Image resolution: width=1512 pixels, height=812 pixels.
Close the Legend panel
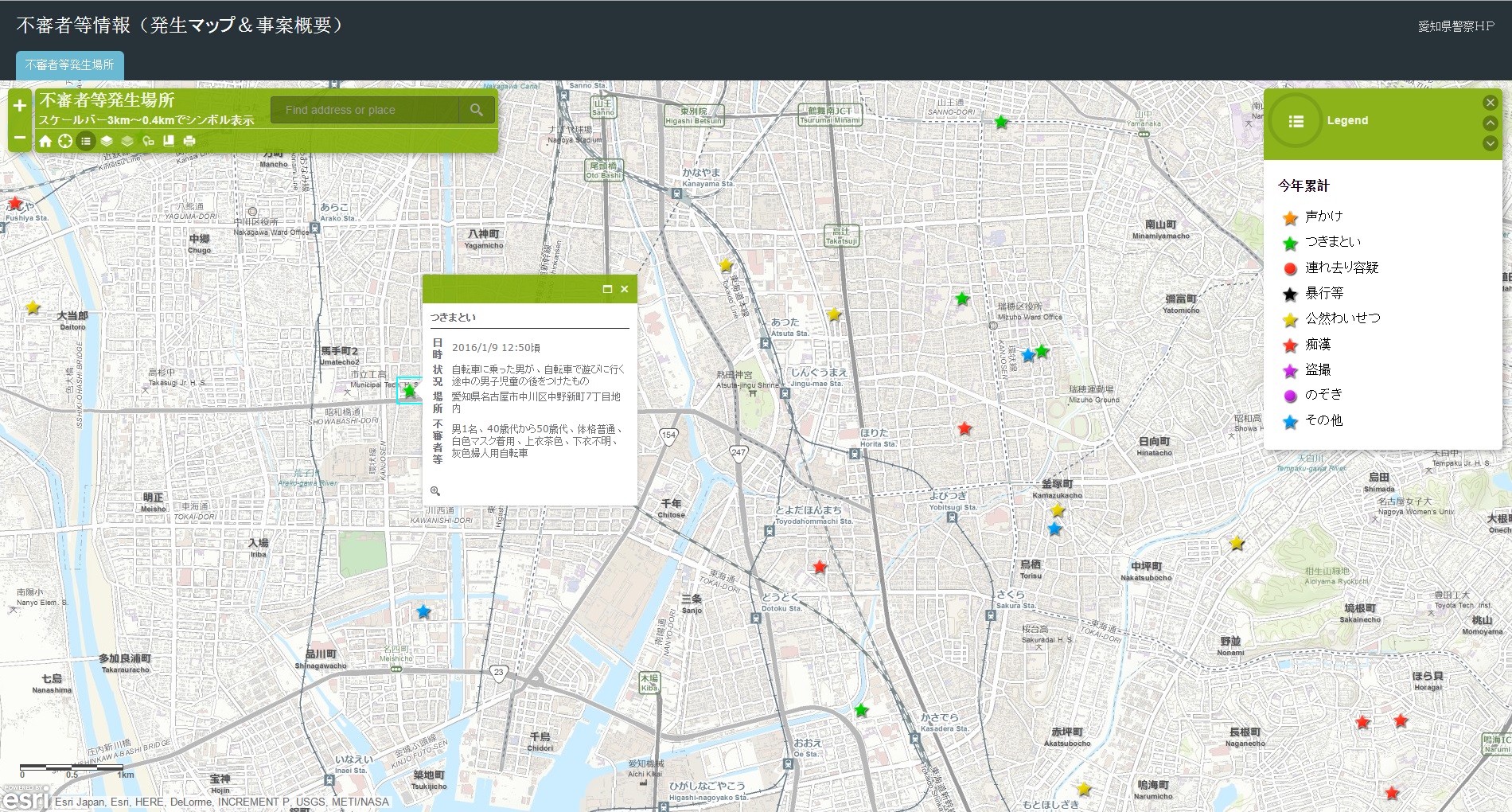[1491, 103]
